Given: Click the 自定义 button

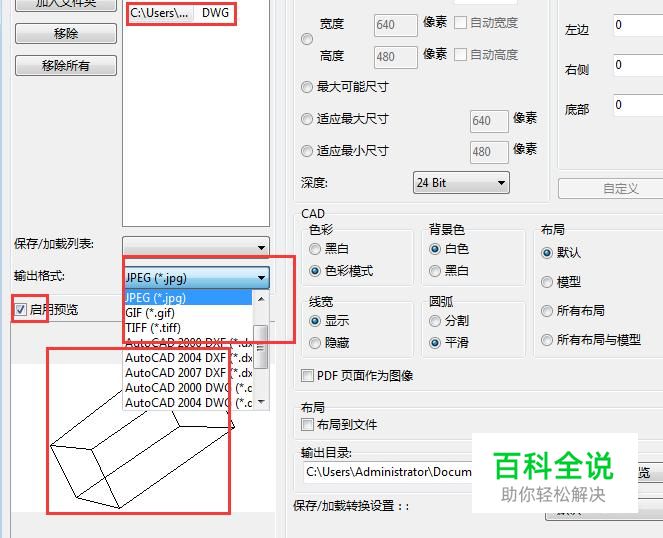Looking at the screenshot, I should coord(611,189).
